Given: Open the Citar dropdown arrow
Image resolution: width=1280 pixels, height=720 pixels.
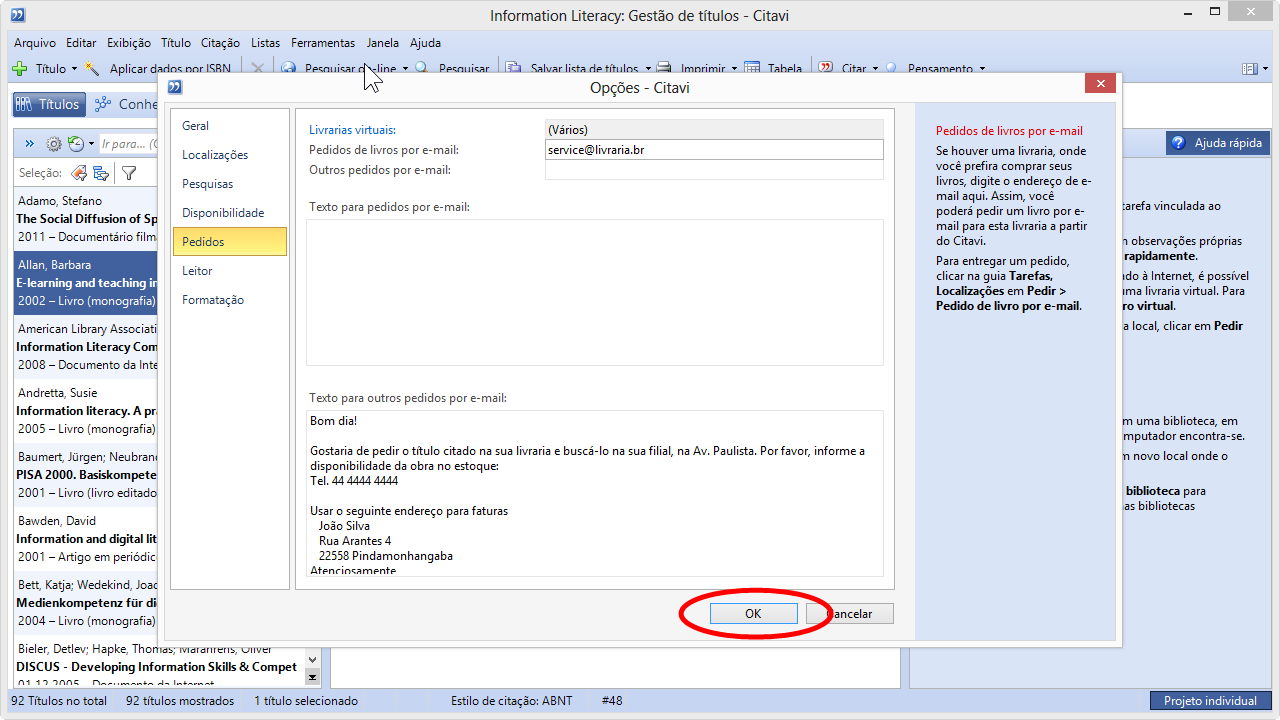Looking at the screenshot, I should tap(875, 69).
